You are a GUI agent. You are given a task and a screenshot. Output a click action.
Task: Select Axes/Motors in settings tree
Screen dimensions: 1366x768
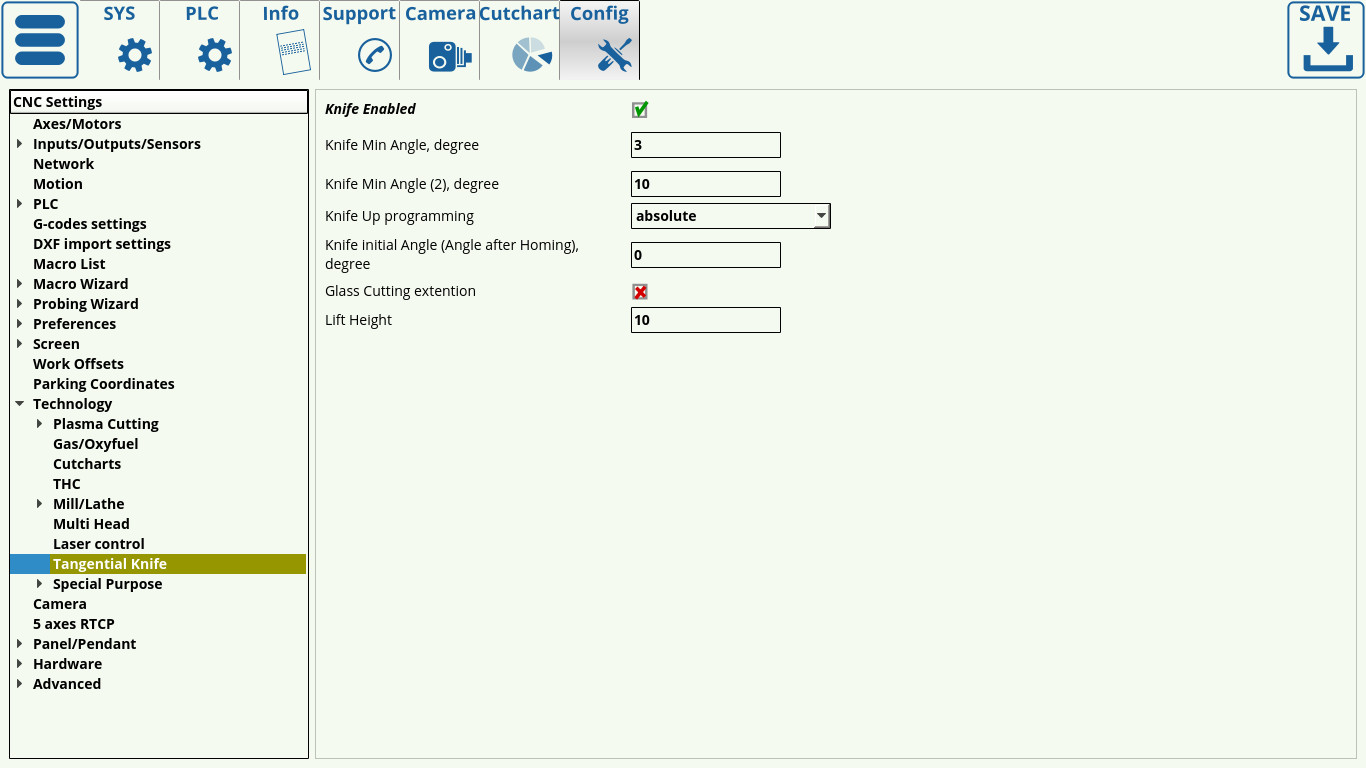pos(77,124)
